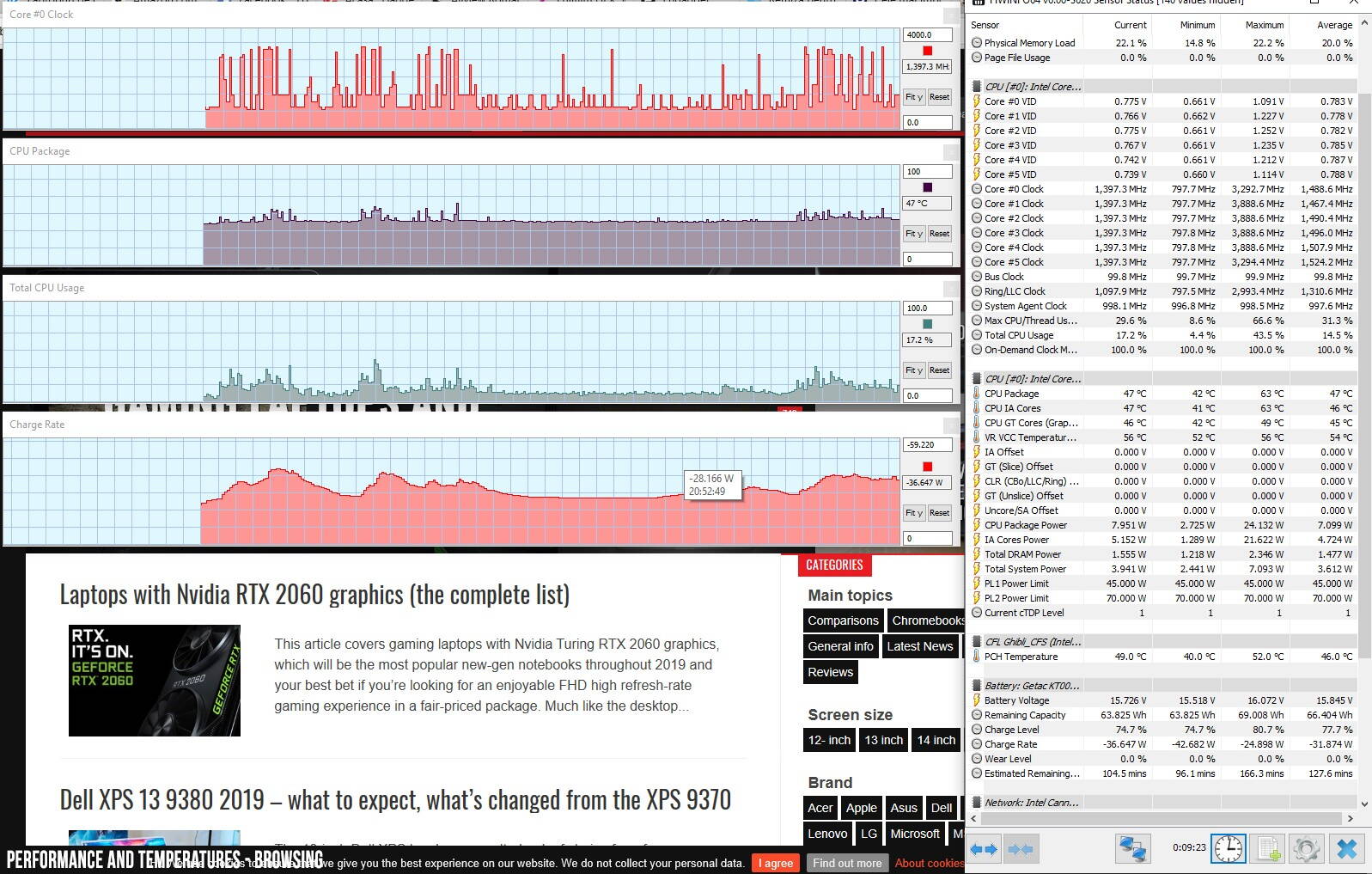
Task: Click the red color swatch of Core #0 Clock
Action: (x=927, y=51)
